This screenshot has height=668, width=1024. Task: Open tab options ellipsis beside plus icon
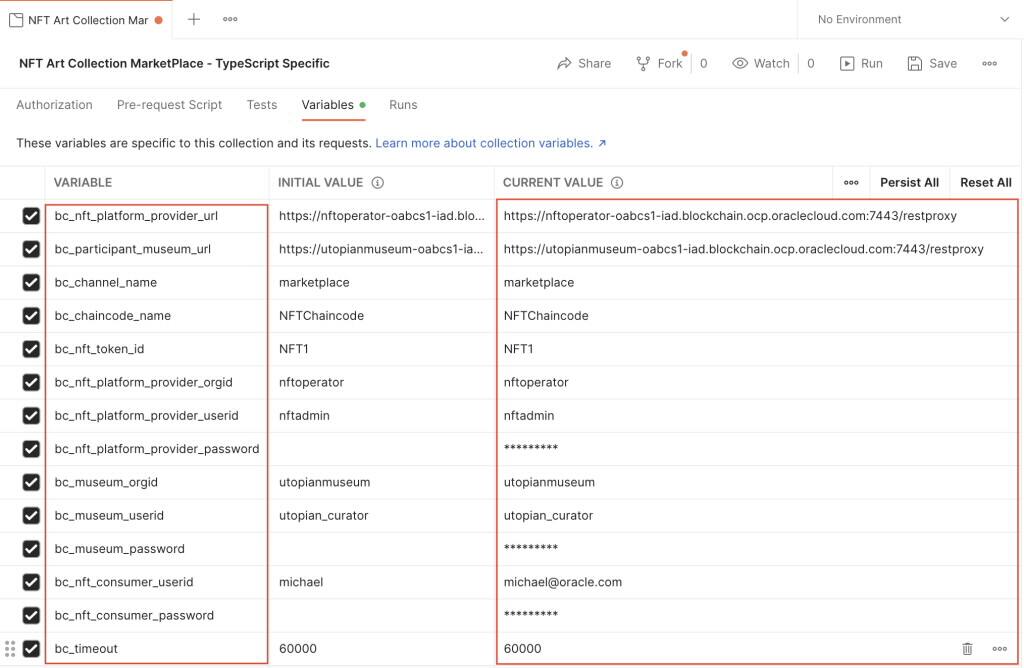click(230, 20)
